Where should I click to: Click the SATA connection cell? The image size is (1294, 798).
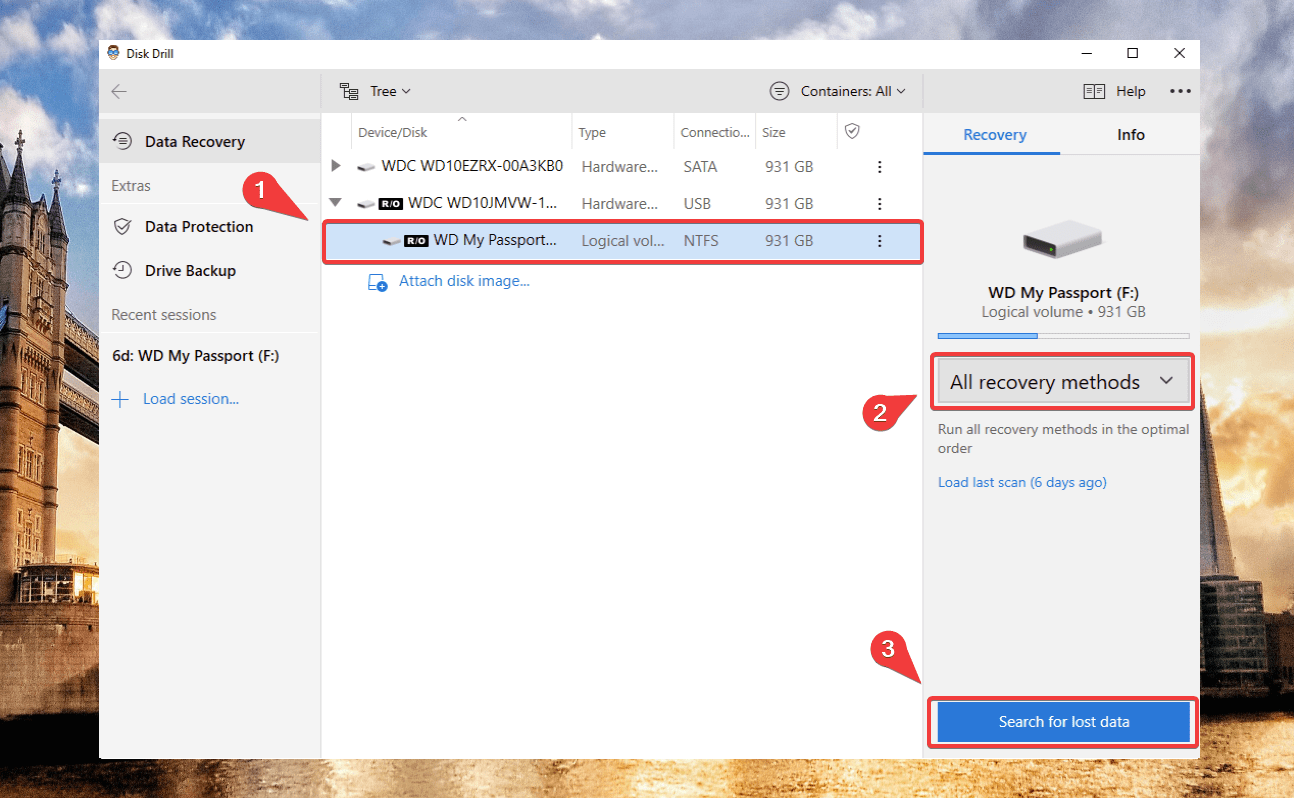(700, 167)
